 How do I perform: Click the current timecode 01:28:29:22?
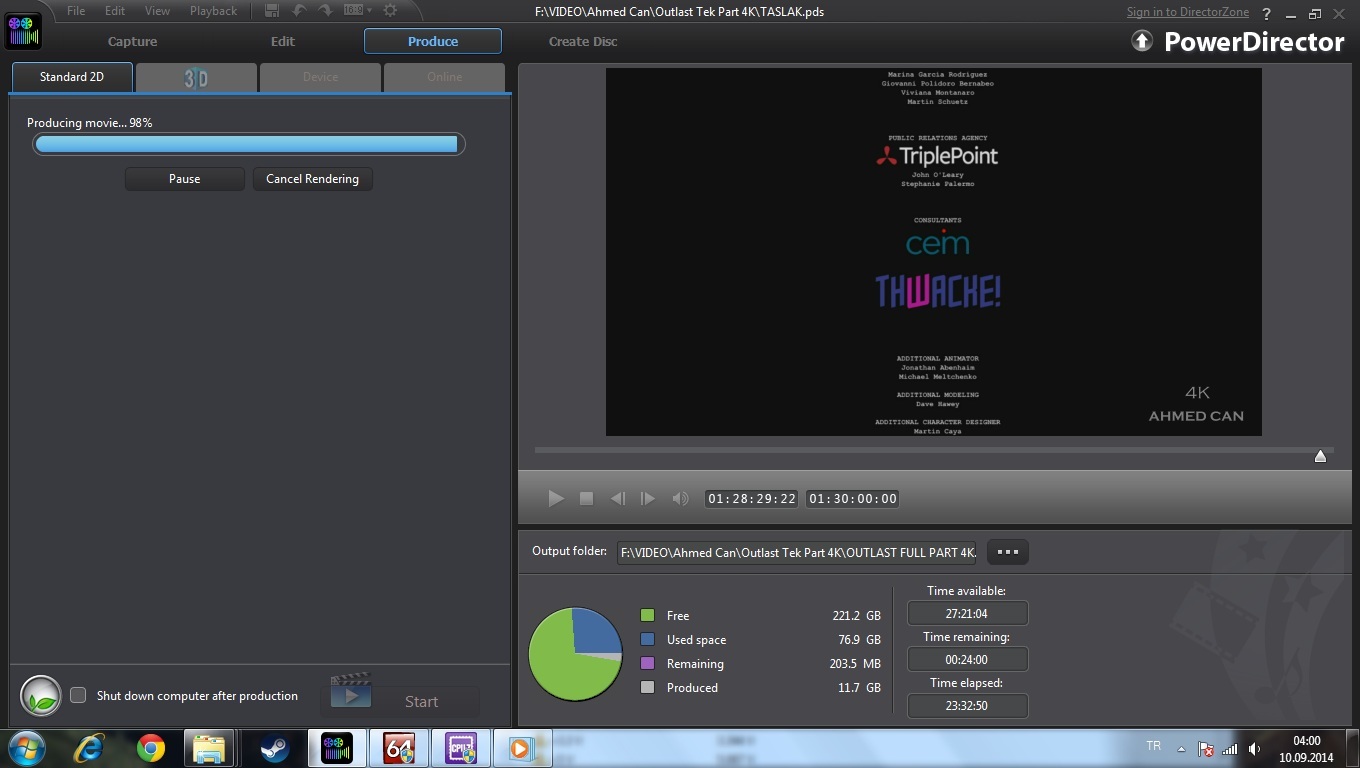752,498
